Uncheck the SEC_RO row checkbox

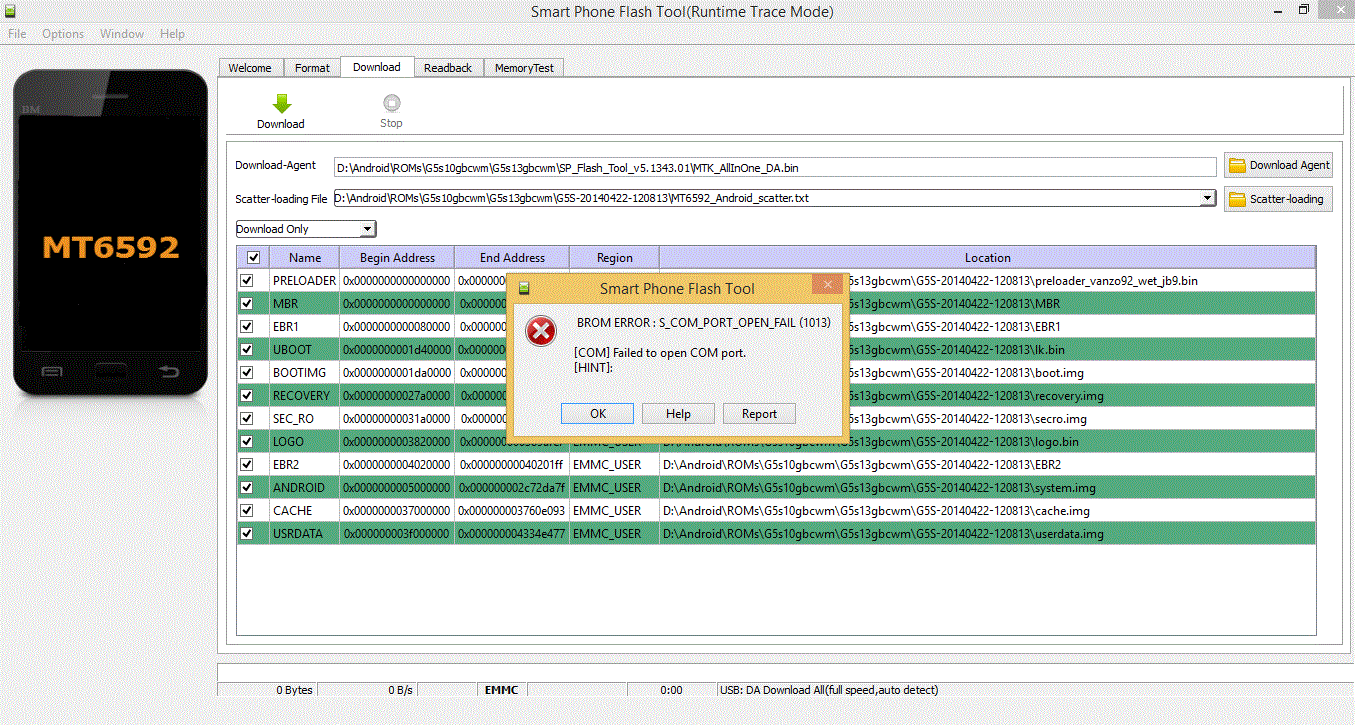(x=247, y=419)
